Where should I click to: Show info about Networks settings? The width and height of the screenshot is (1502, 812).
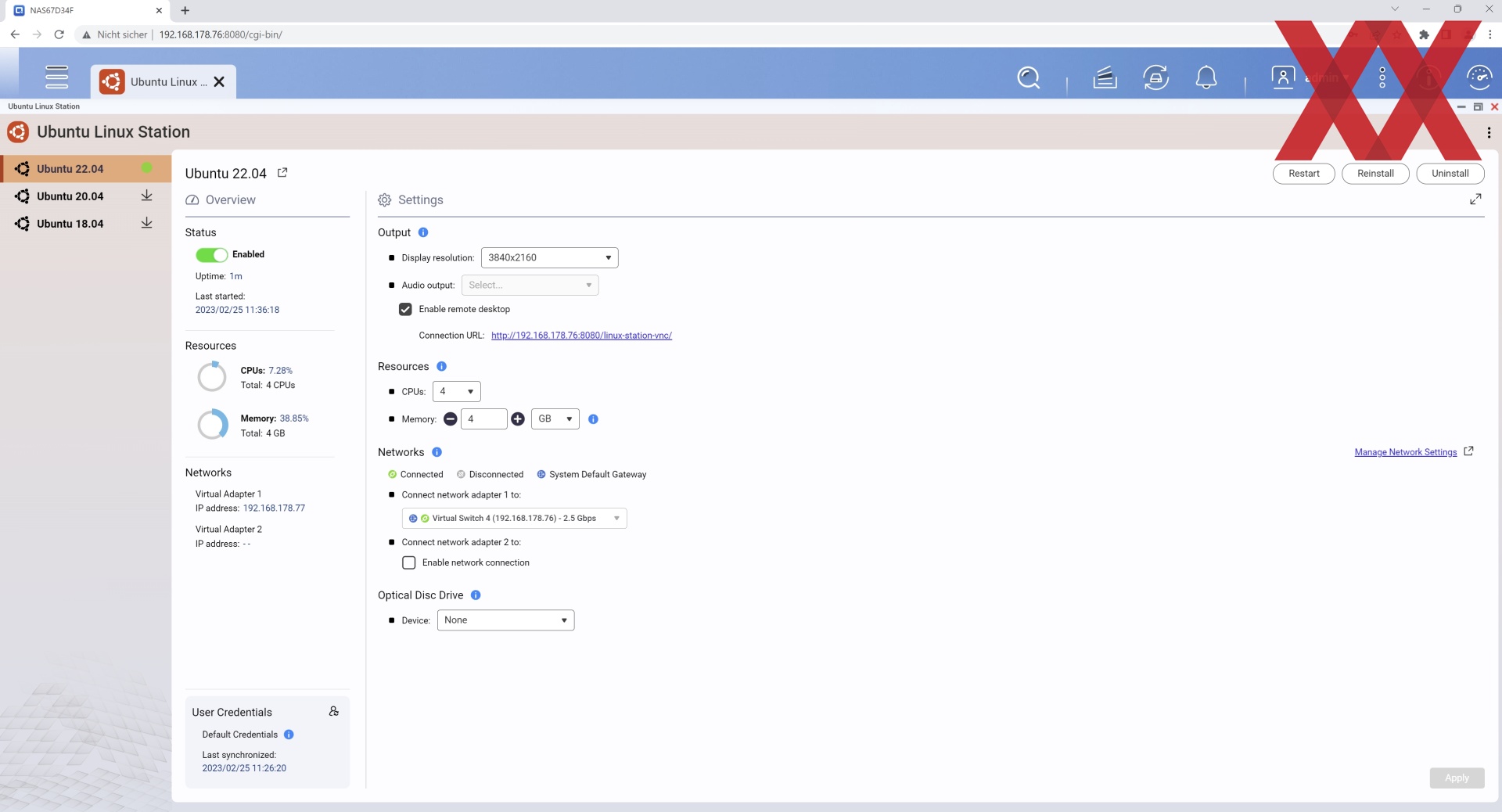point(437,452)
